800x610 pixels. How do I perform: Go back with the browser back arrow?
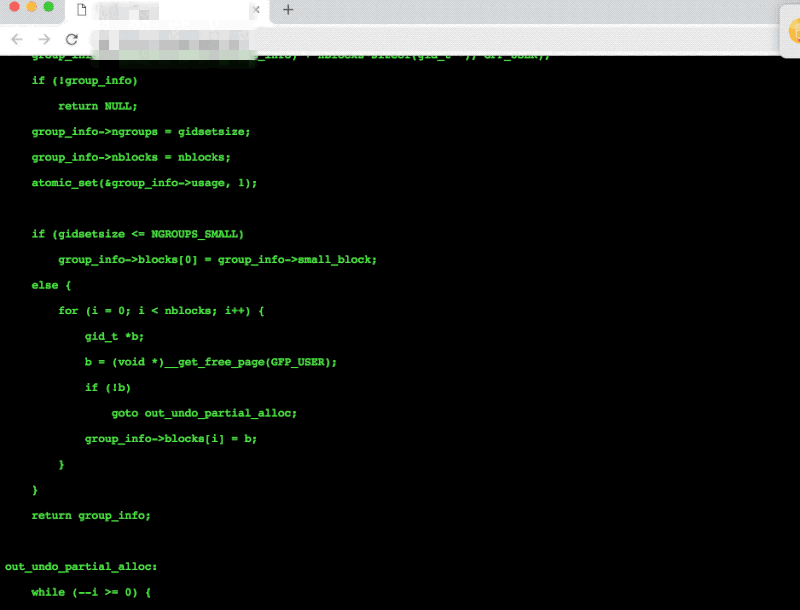(17, 39)
